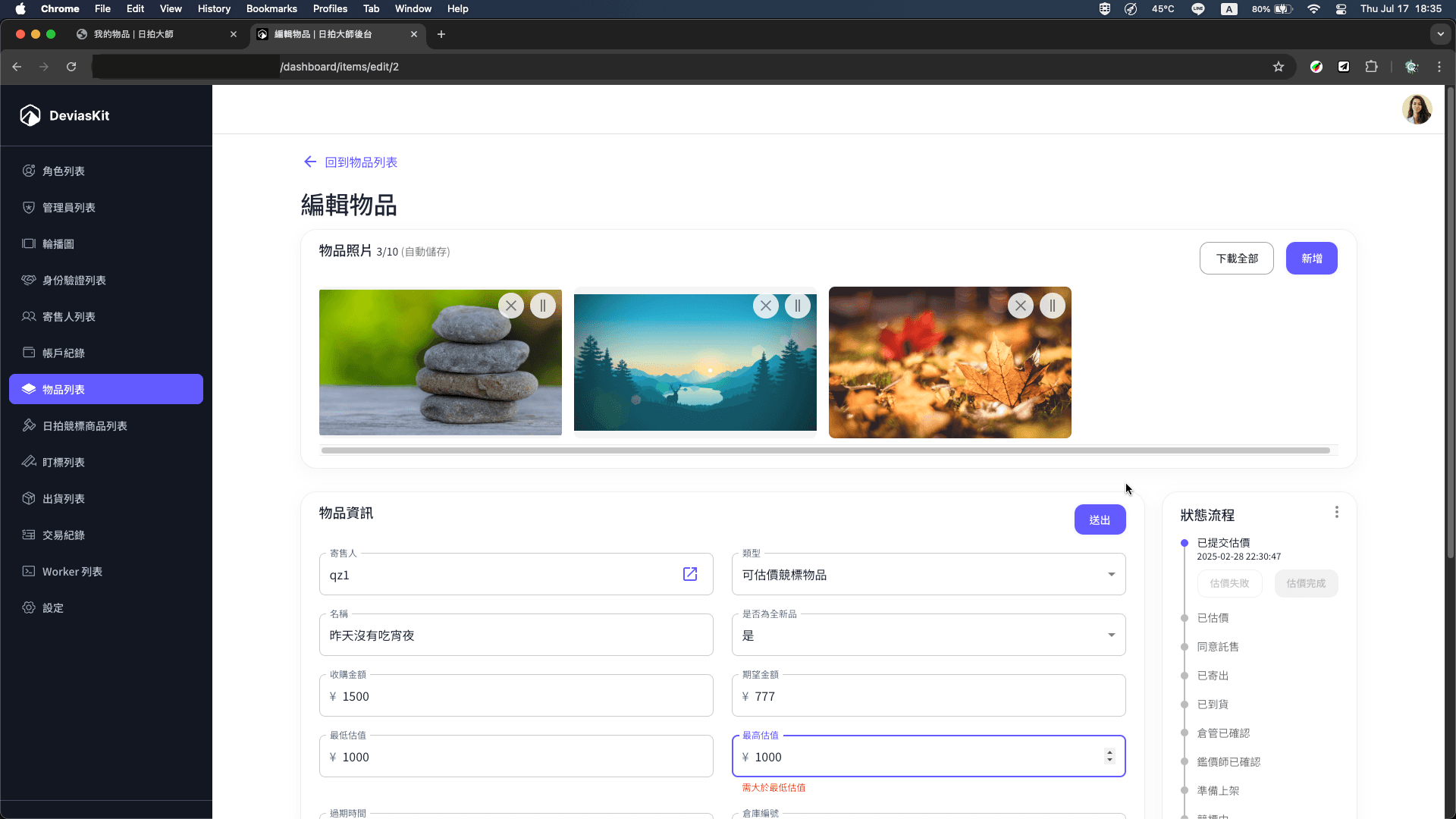Open Chrome extensions puzzle icon
The image size is (1456, 819).
click(1371, 67)
